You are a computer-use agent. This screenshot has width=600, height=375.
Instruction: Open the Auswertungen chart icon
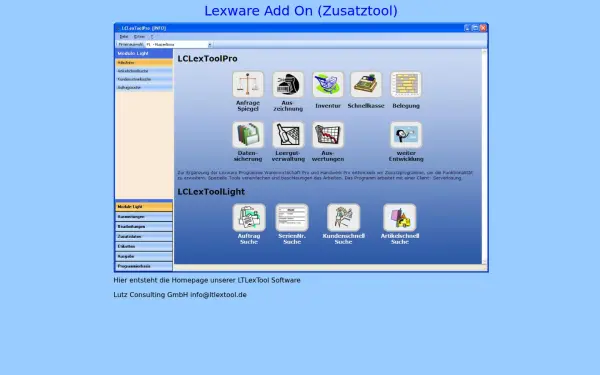tap(328, 135)
